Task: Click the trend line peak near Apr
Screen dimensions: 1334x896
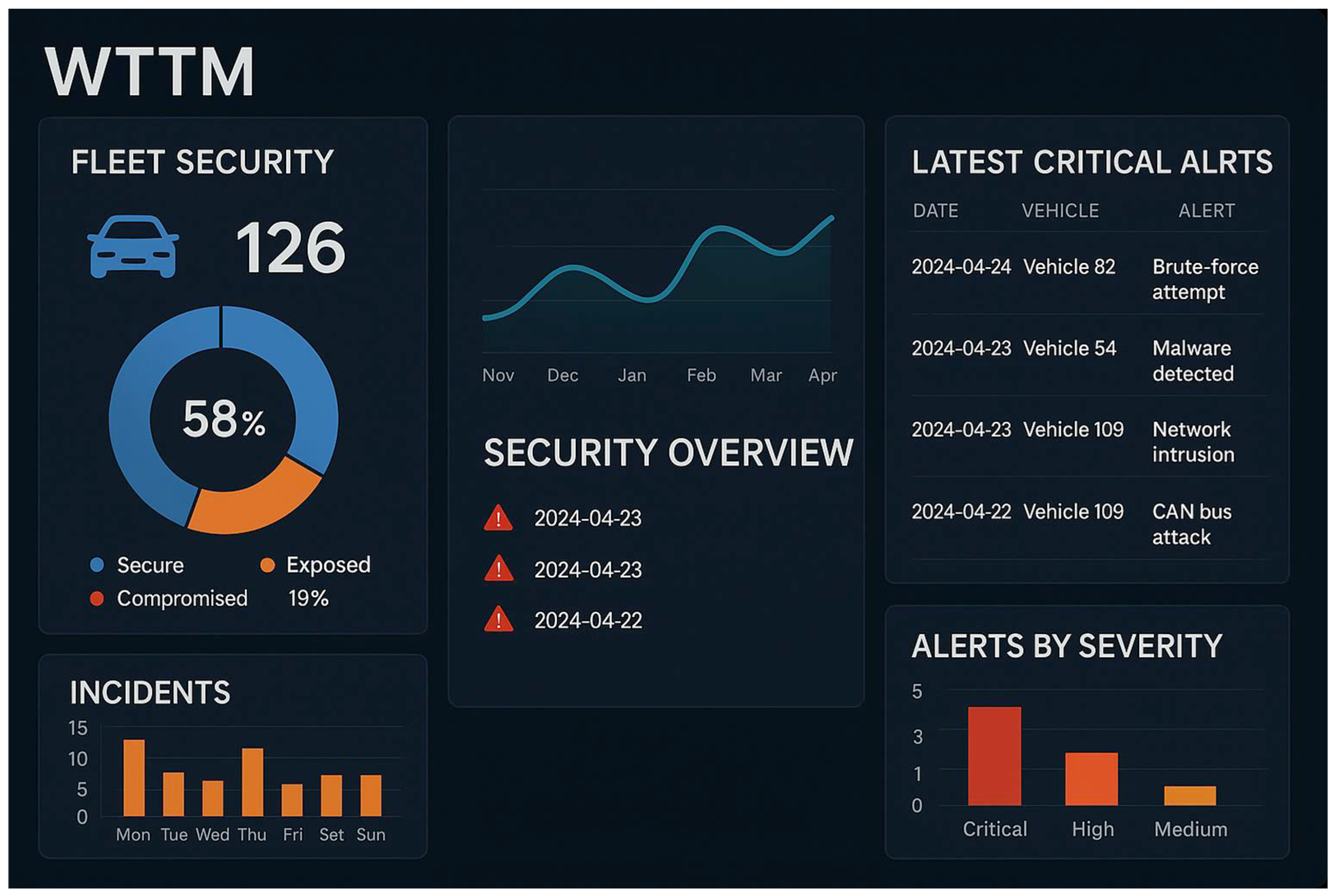Action: click(x=831, y=219)
